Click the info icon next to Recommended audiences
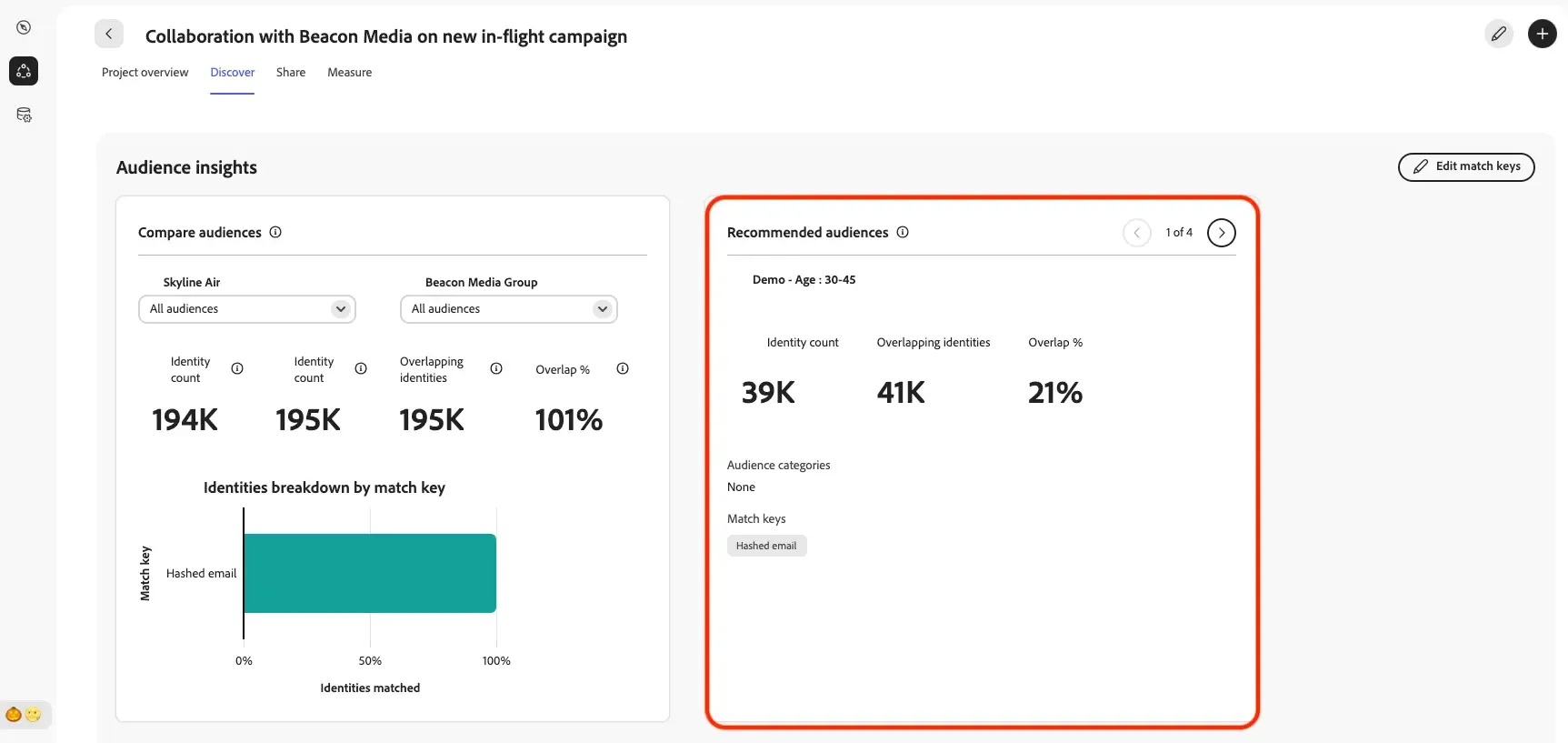The width and height of the screenshot is (1568, 743). coord(903,232)
